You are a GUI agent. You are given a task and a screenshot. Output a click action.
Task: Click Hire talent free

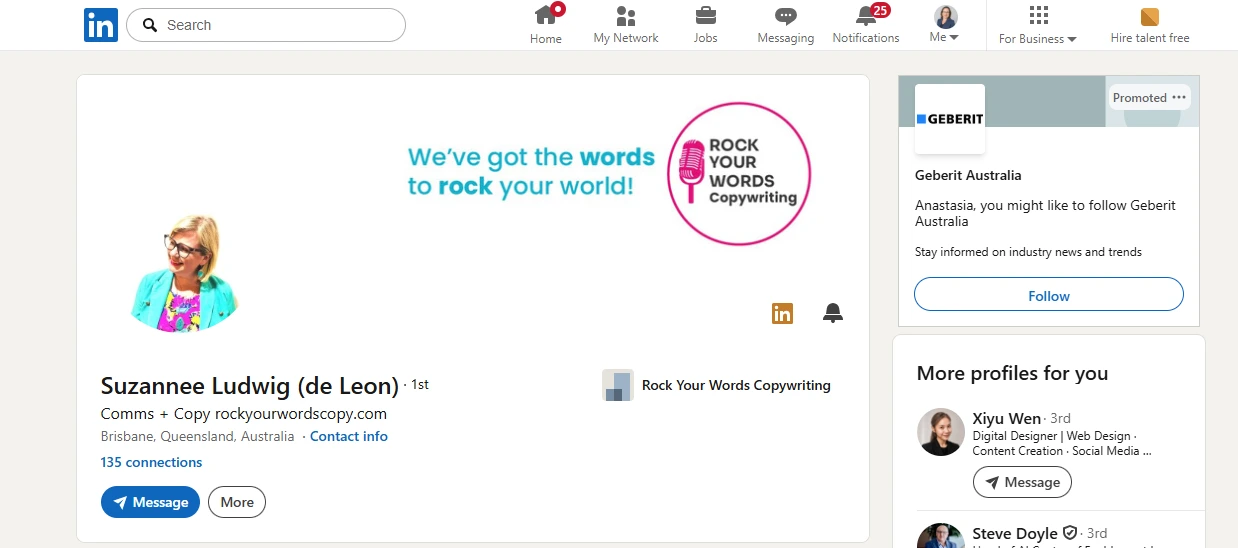pyautogui.click(x=1150, y=25)
